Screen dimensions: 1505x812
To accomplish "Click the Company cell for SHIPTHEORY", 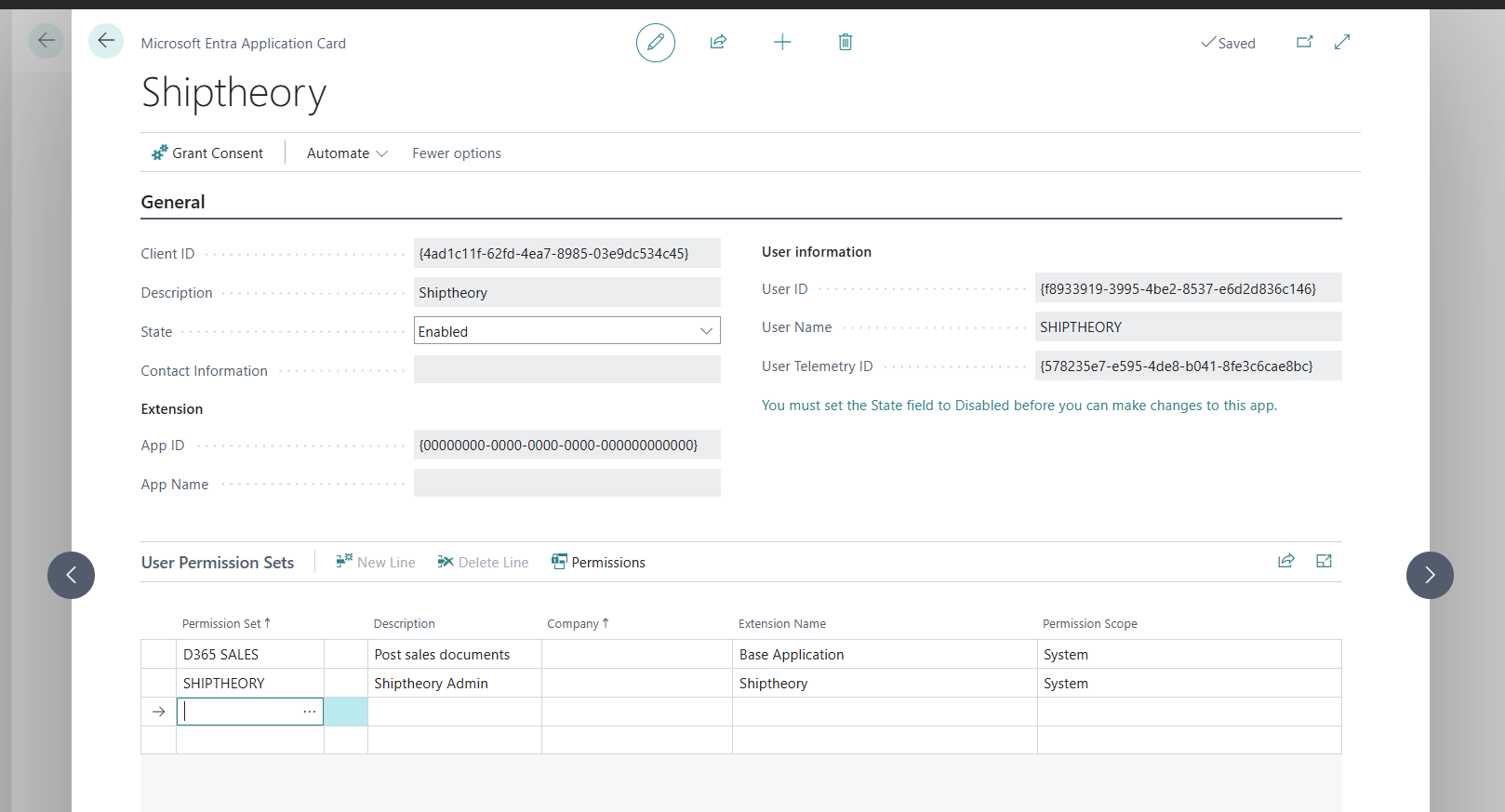I will [637, 683].
